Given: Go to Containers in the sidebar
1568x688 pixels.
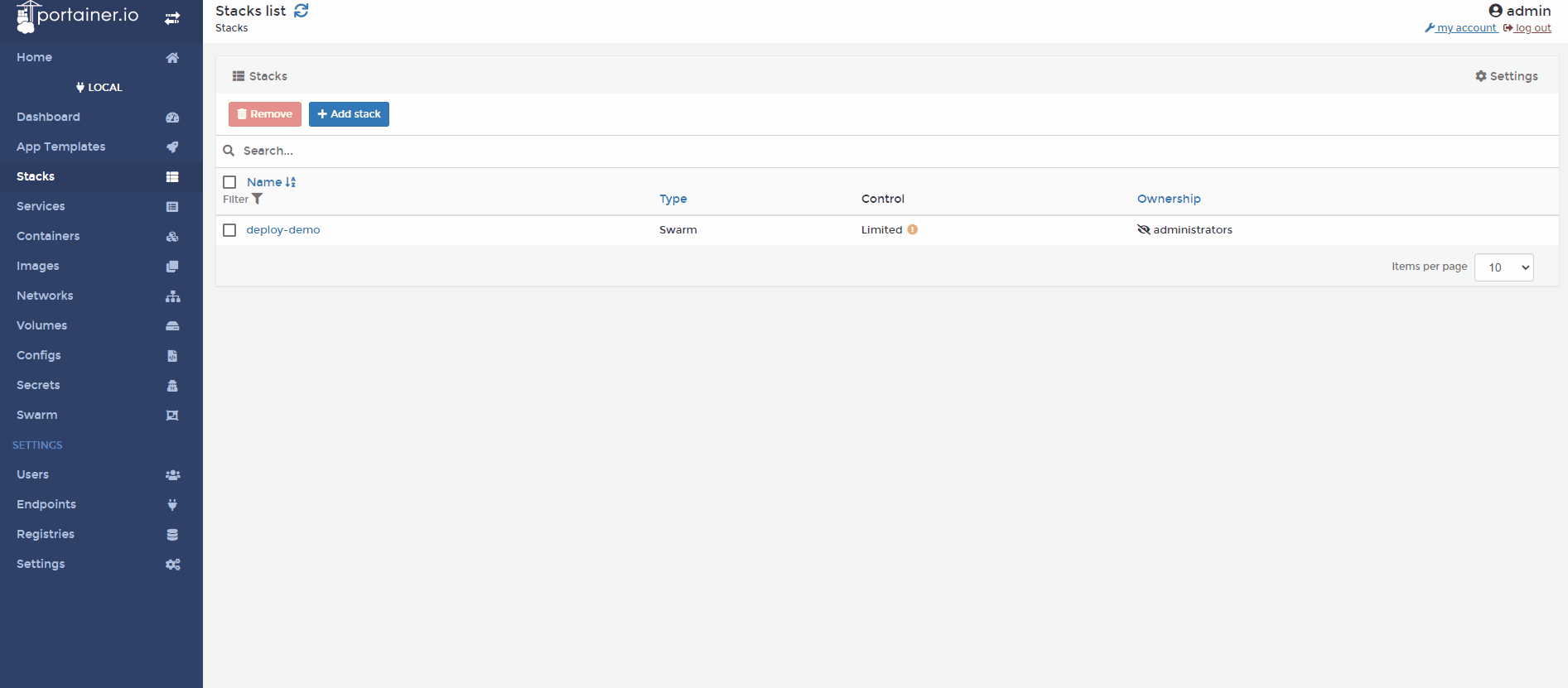Looking at the screenshot, I should (48, 236).
